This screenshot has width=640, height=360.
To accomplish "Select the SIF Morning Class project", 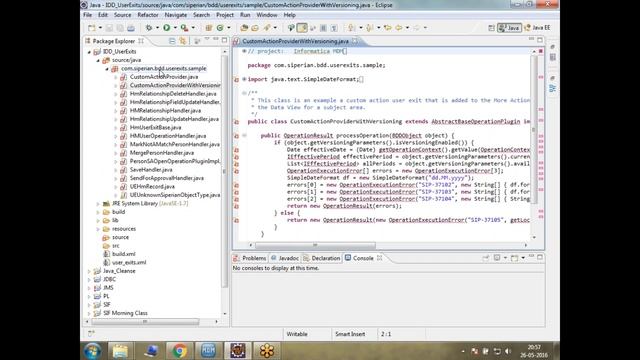I will pos(125,313).
